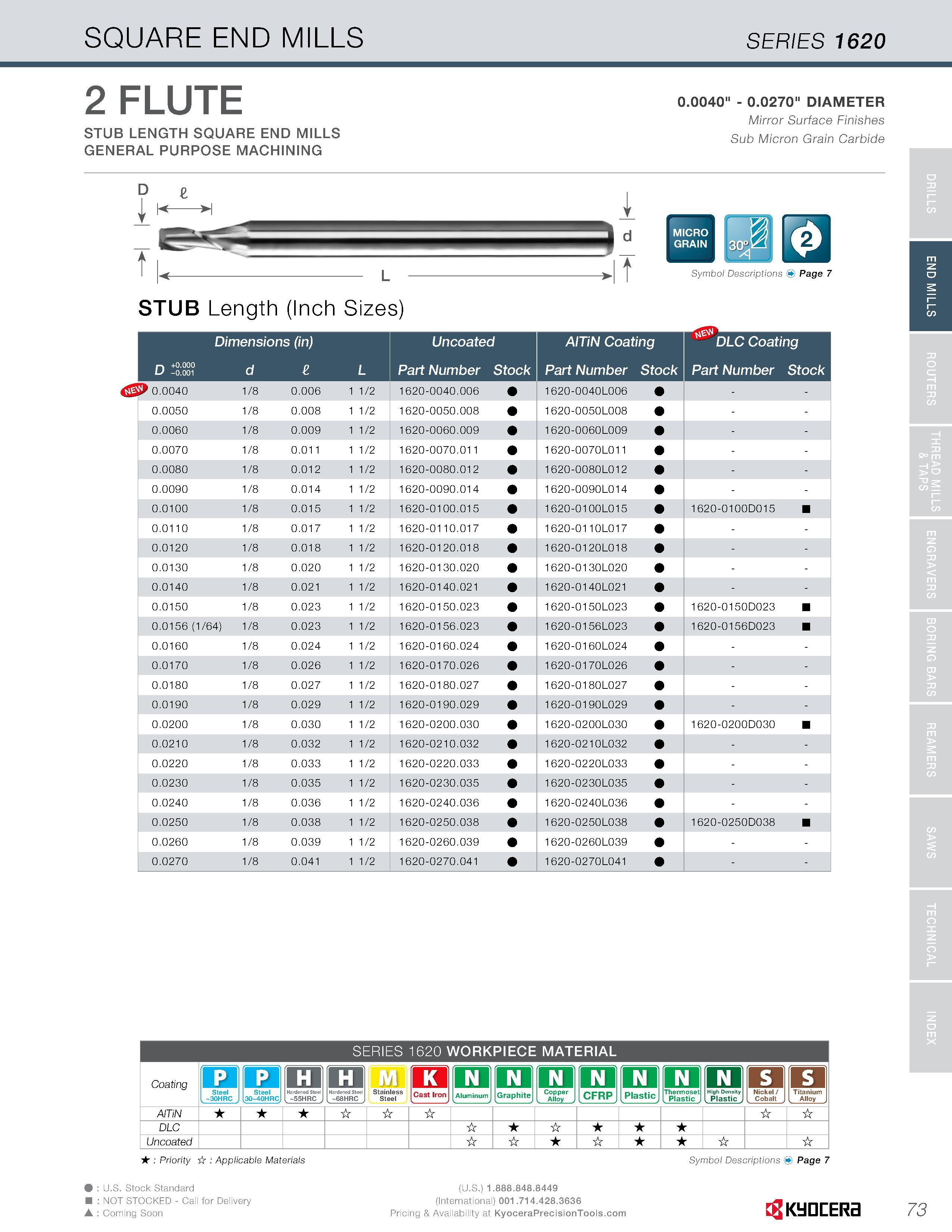Follow the Page 7 link under symbol icons
The width and height of the screenshot is (952, 1232).
(815, 274)
